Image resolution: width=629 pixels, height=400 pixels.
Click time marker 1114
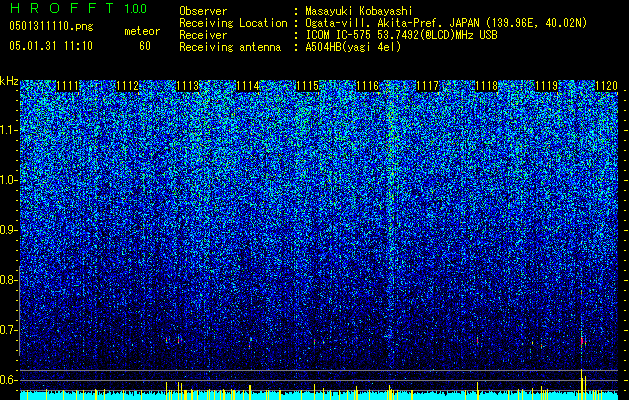click(x=248, y=86)
